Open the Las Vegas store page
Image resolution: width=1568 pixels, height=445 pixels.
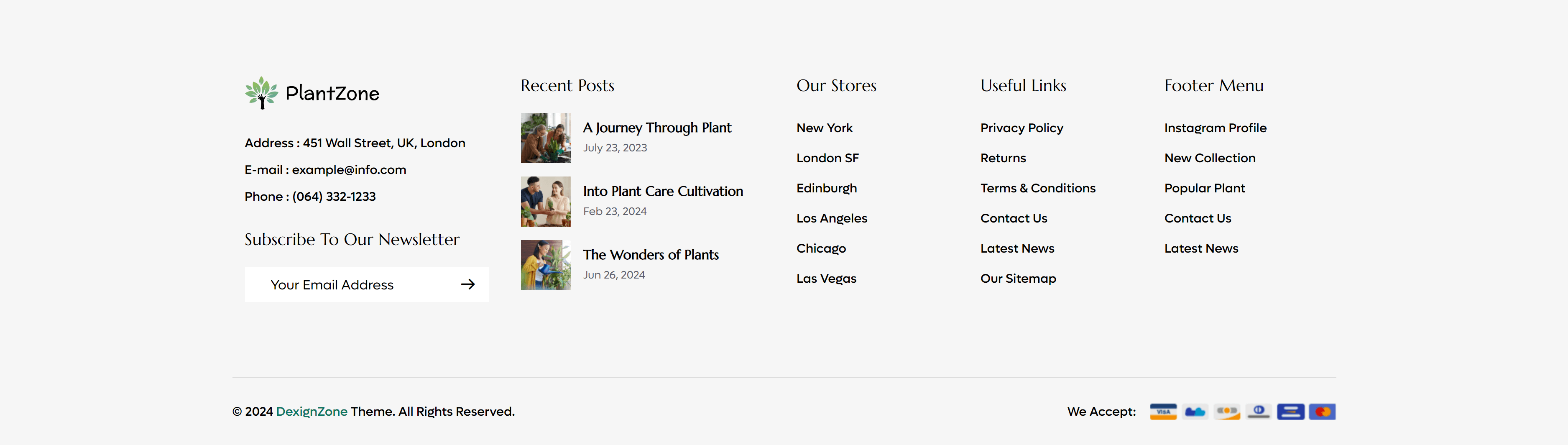coord(826,278)
